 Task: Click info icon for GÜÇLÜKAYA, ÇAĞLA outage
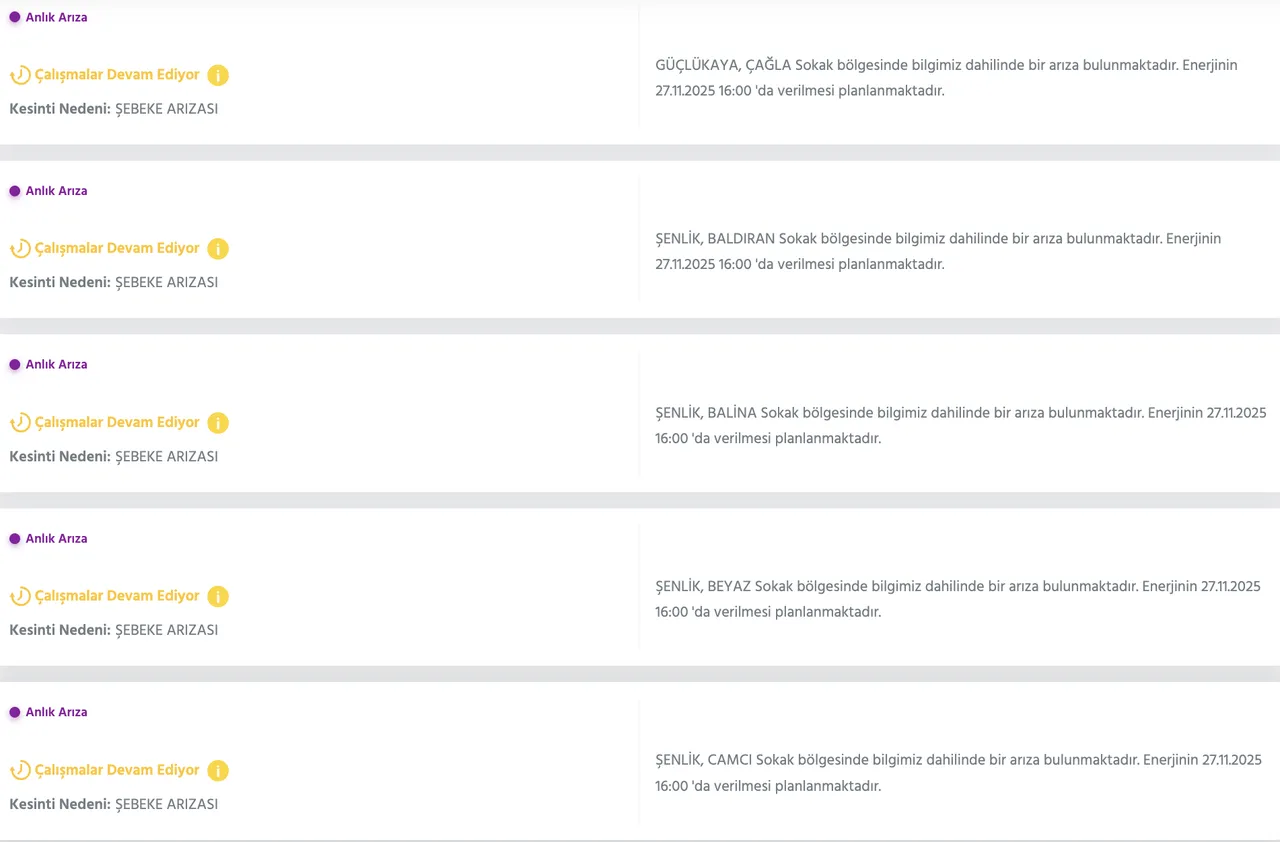click(218, 75)
